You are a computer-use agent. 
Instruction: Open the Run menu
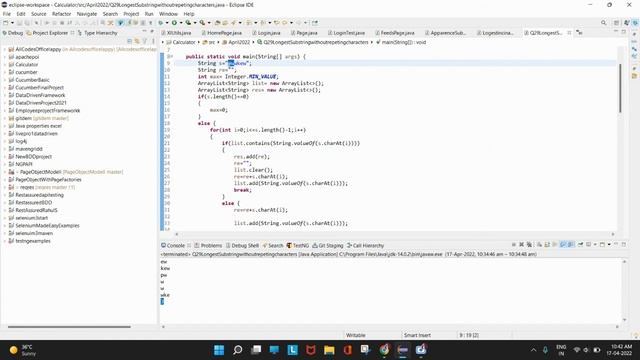click(149, 14)
